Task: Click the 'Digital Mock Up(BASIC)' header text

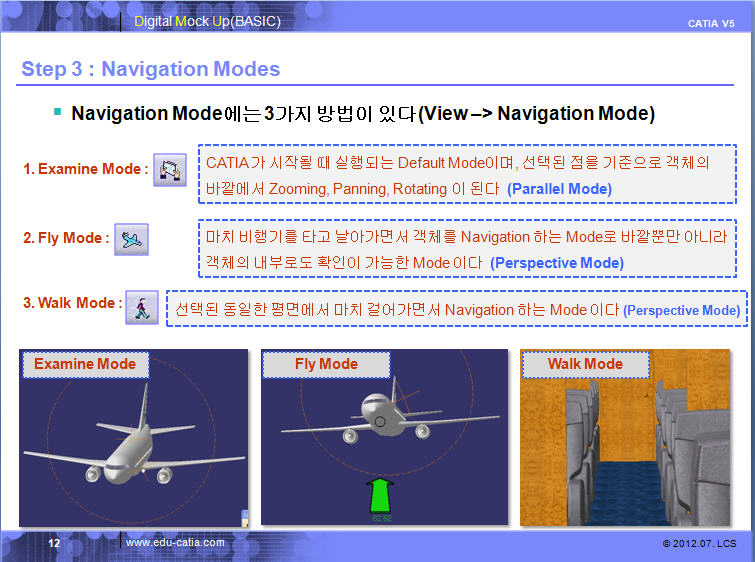Action: tap(207, 20)
